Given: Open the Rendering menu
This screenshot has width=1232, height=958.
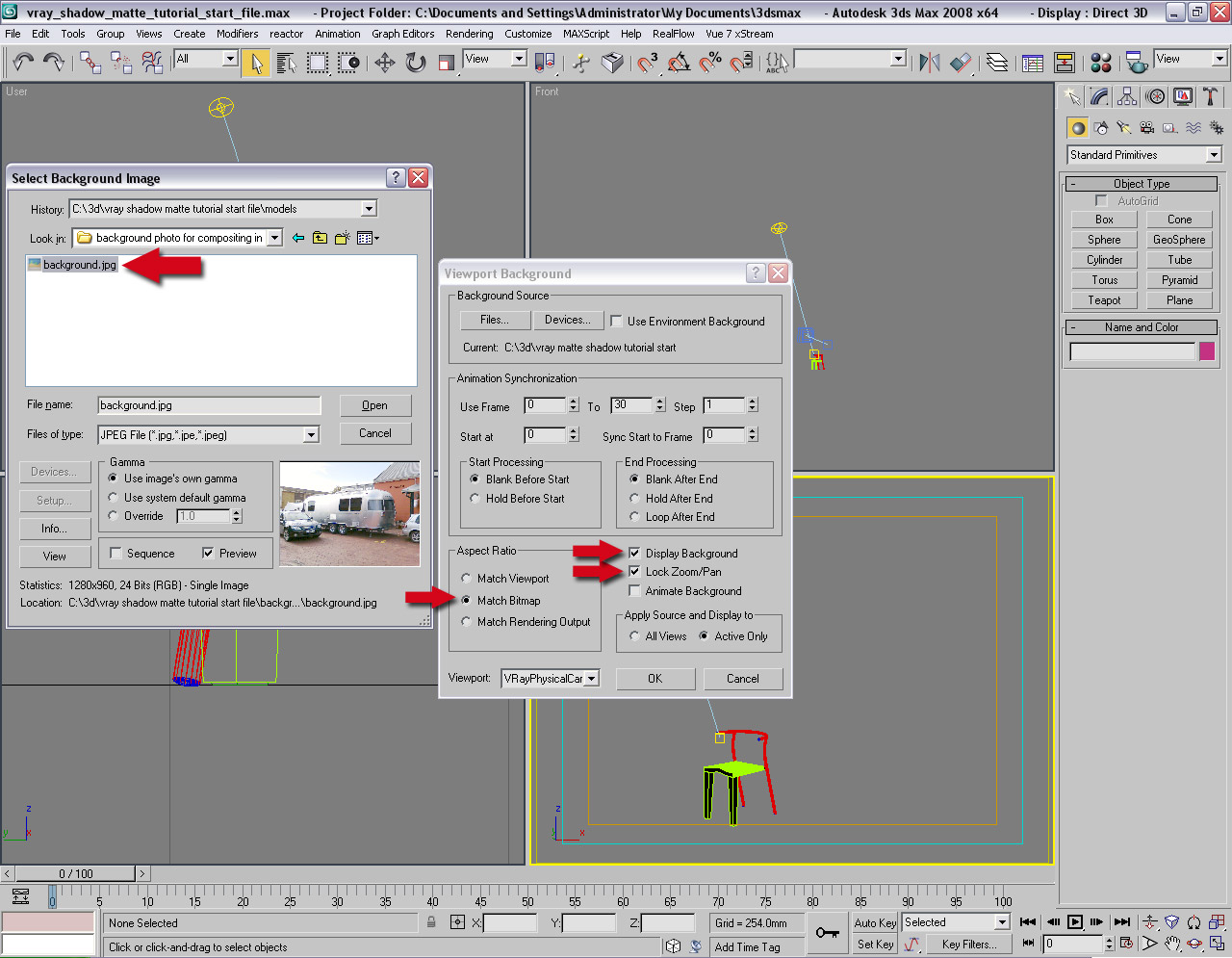Looking at the screenshot, I should point(470,34).
